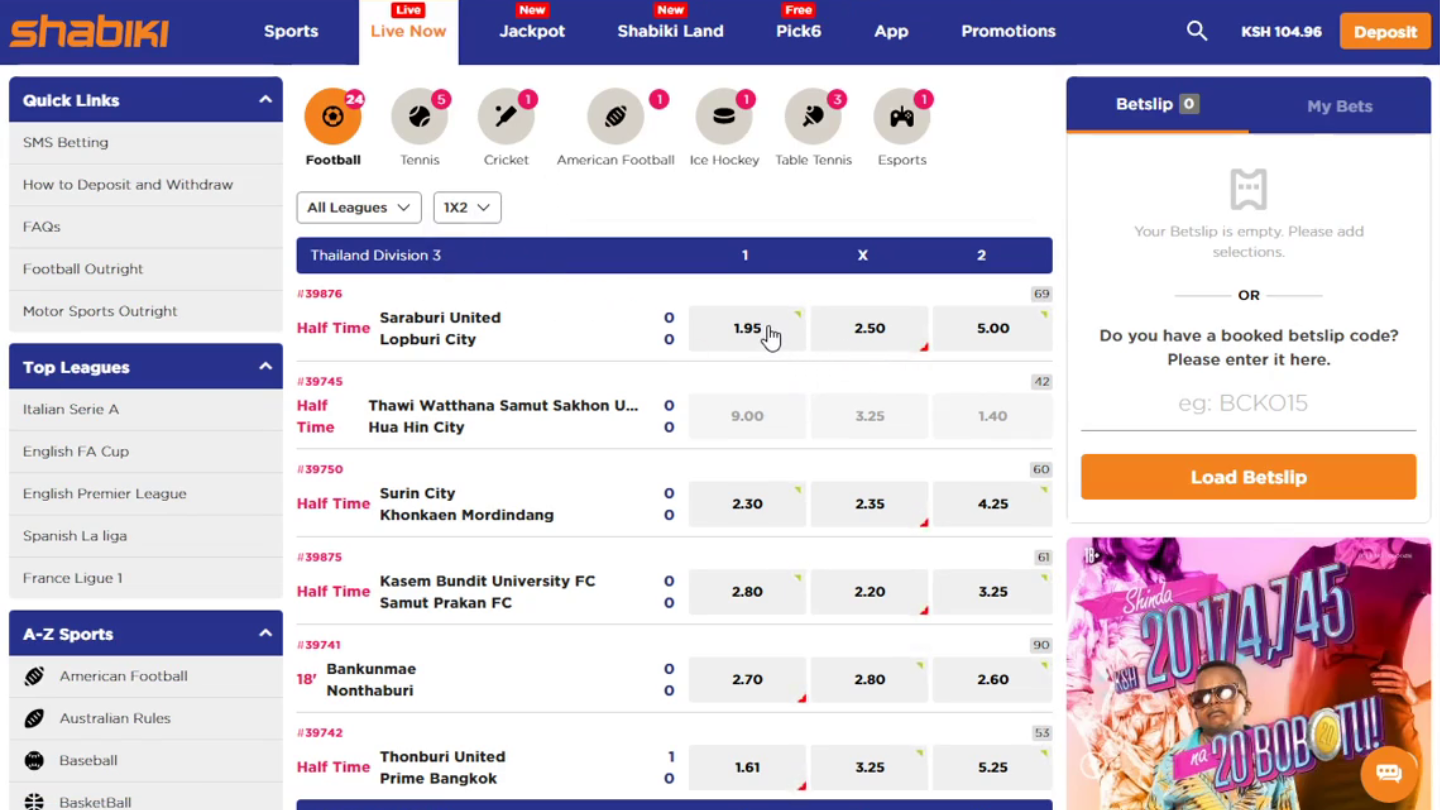Image resolution: width=1440 pixels, height=810 pixels.
Task: Collapse the Quick Links panel
Action: coord(265,100)
